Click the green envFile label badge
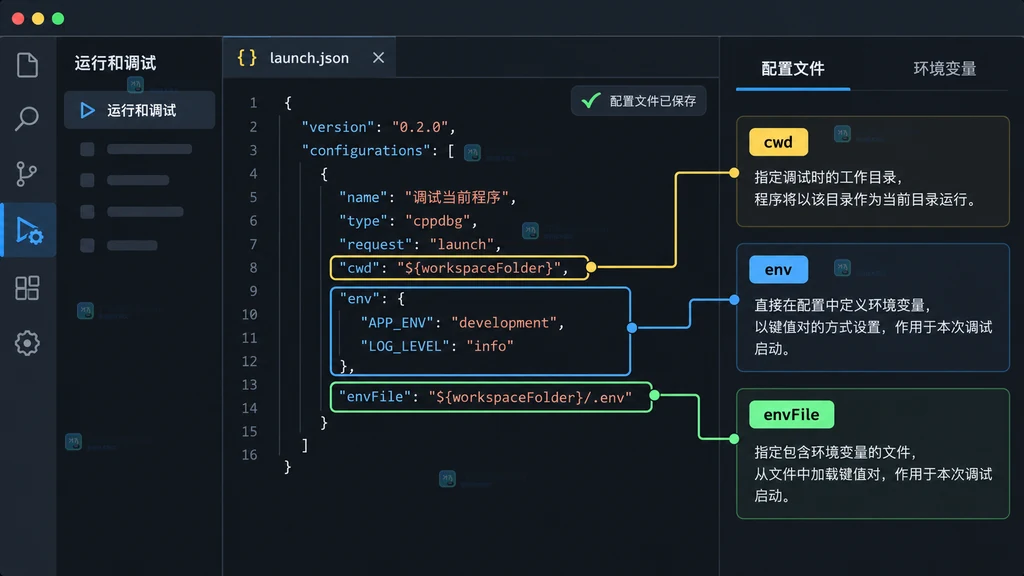The width and height of the screenshot is (1024, 576). pos(792,415)
